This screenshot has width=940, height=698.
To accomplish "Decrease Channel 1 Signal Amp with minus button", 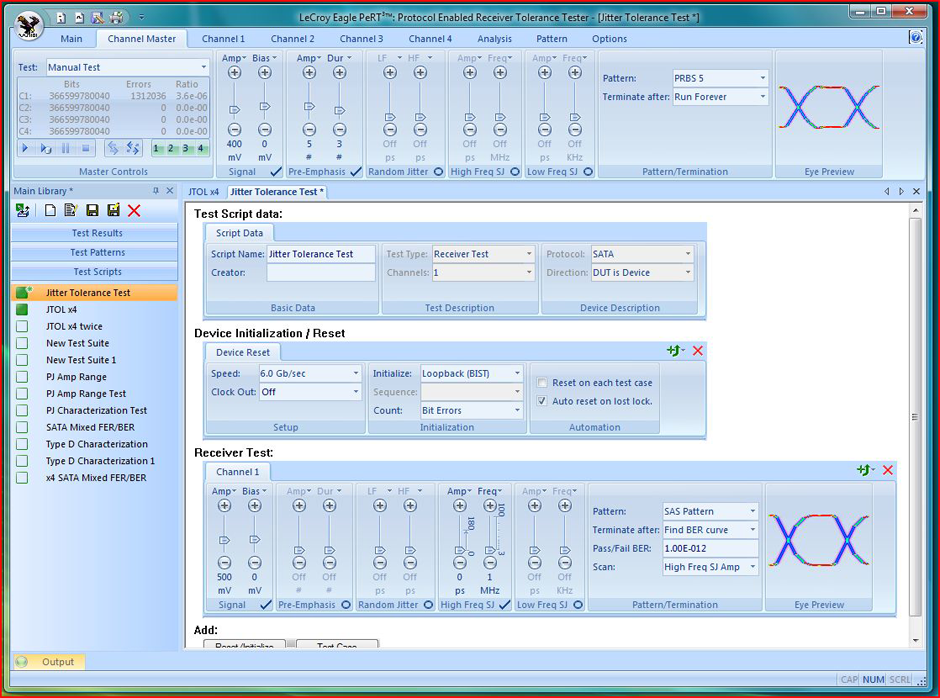I will [x=224, y=562].
